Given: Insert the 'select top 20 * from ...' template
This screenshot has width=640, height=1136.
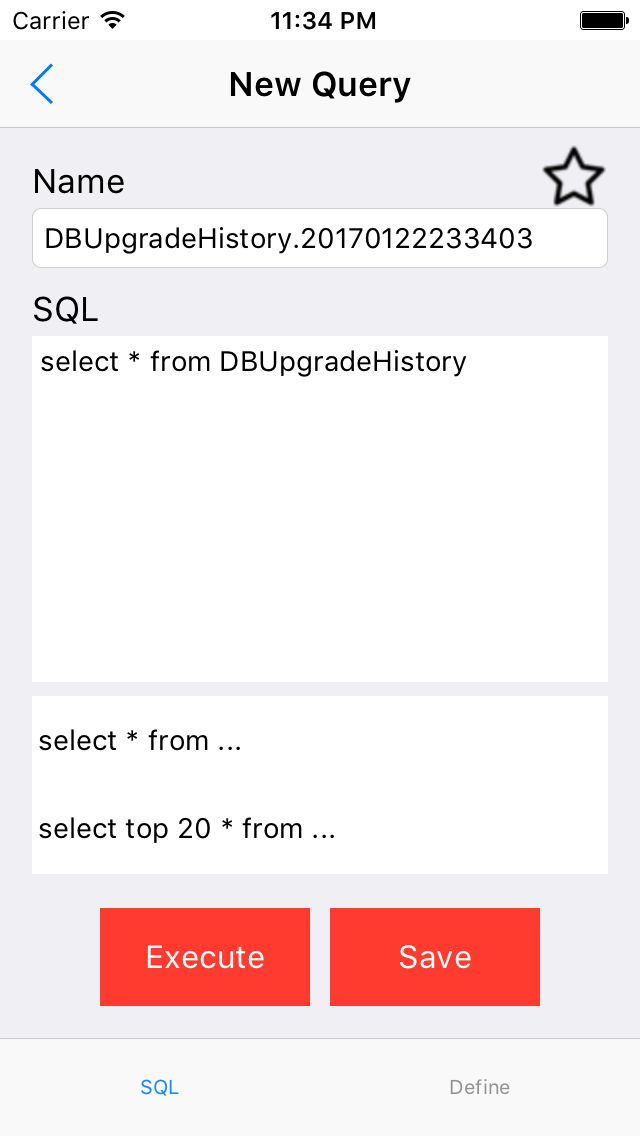Looking at the screenshot, I should coord(185,829).
